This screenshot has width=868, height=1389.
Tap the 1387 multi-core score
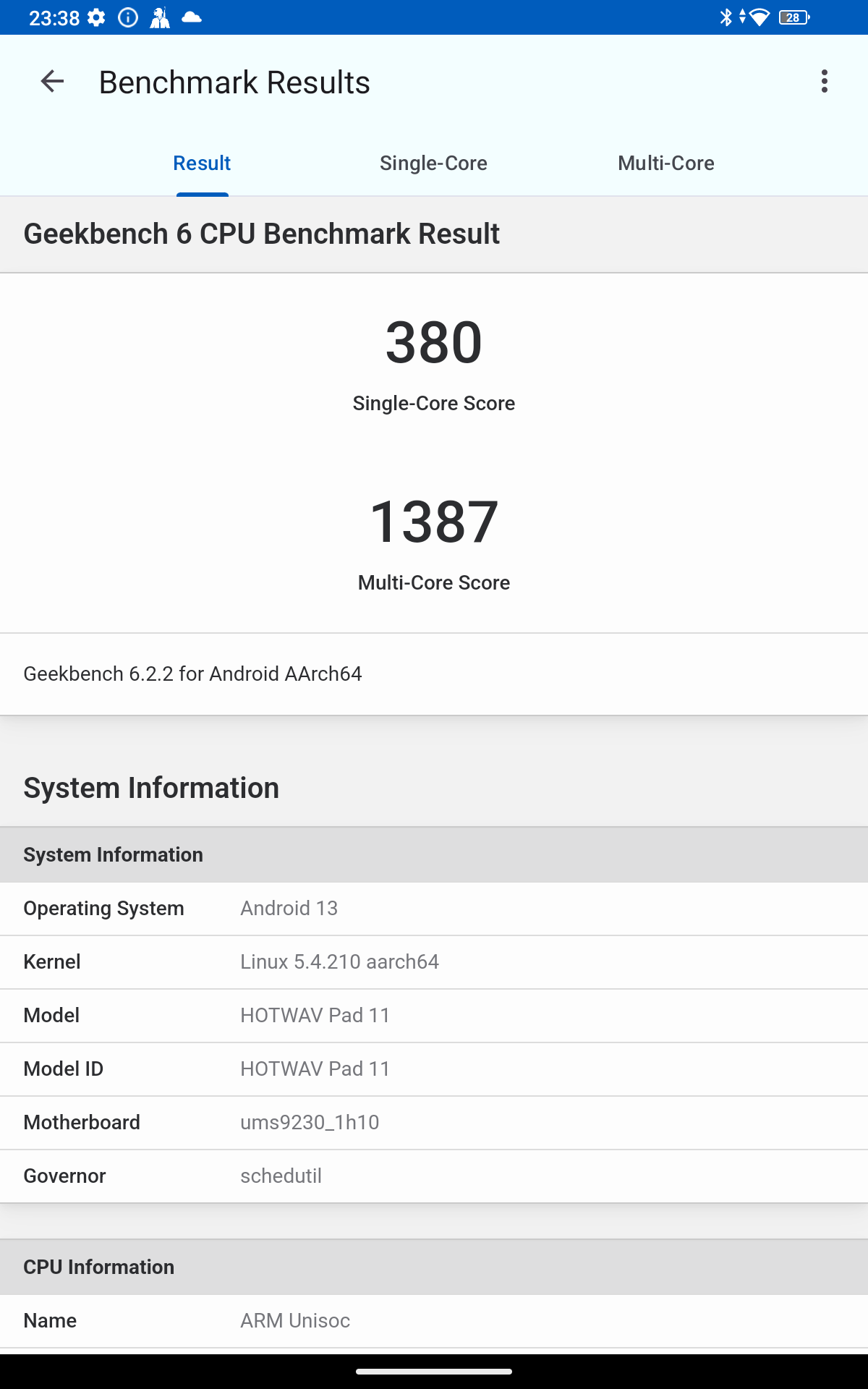point(433,522)
